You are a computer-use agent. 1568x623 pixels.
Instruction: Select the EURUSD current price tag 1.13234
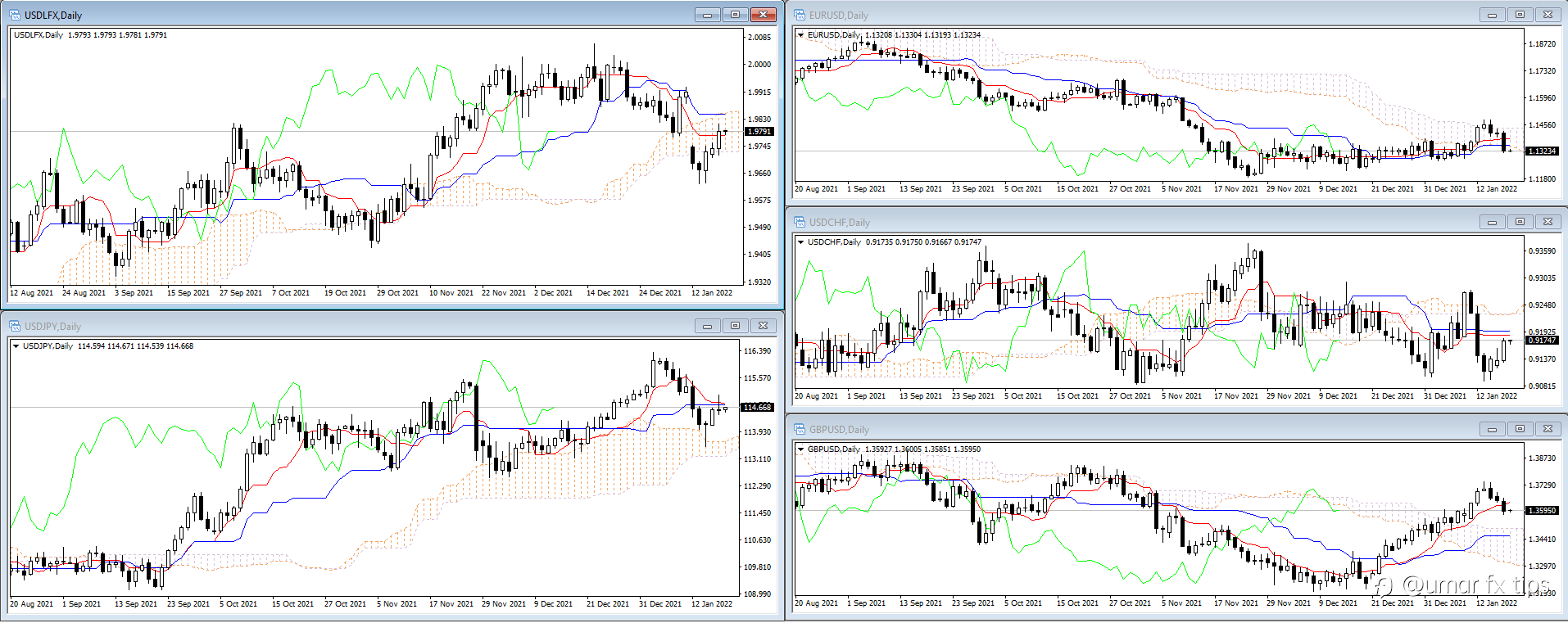coord(1542,151)
